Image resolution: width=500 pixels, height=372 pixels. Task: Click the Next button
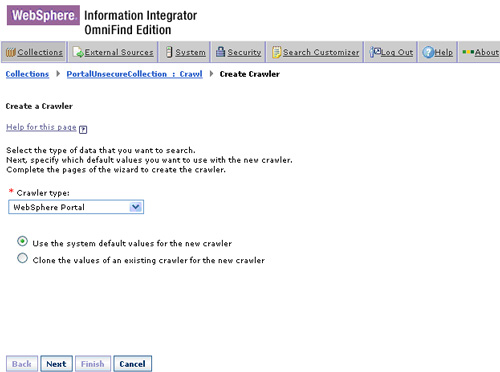click(56, 364)
